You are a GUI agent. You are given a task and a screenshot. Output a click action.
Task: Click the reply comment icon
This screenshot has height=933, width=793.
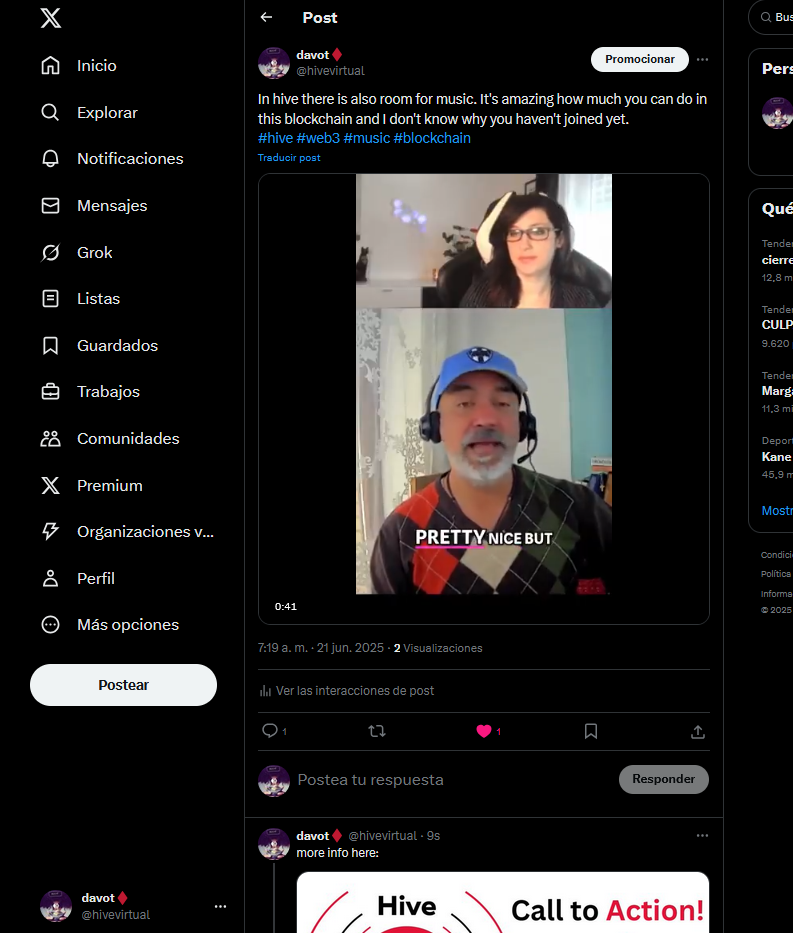270,731
